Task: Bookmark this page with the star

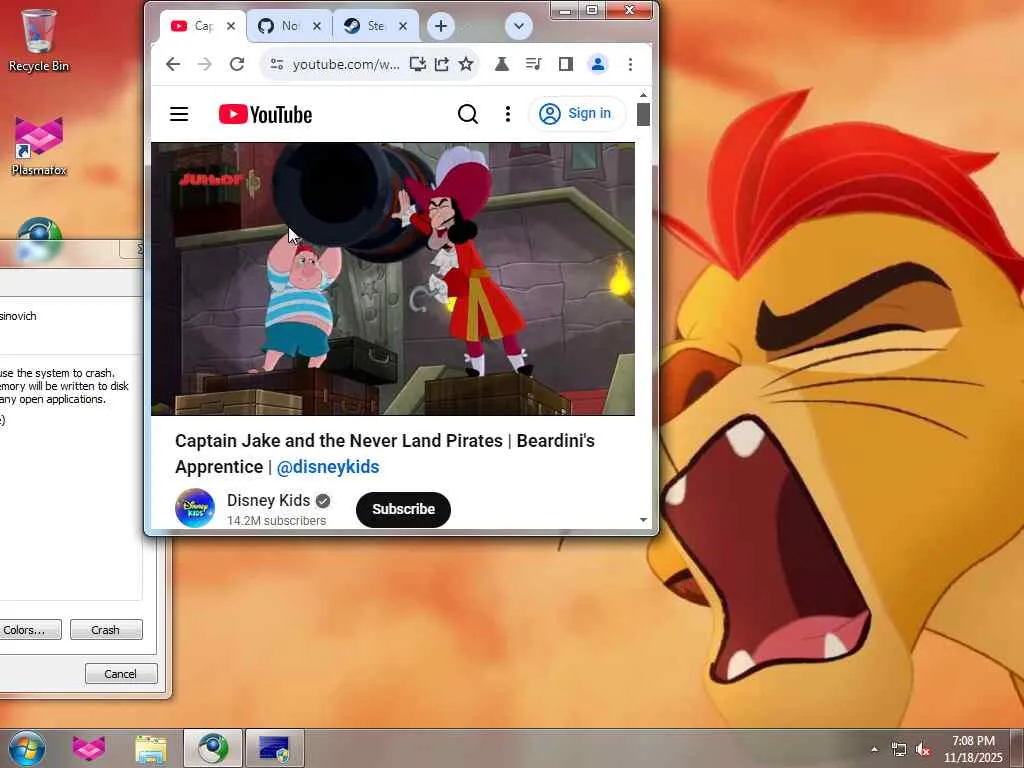Action: [x=466, y=64]
